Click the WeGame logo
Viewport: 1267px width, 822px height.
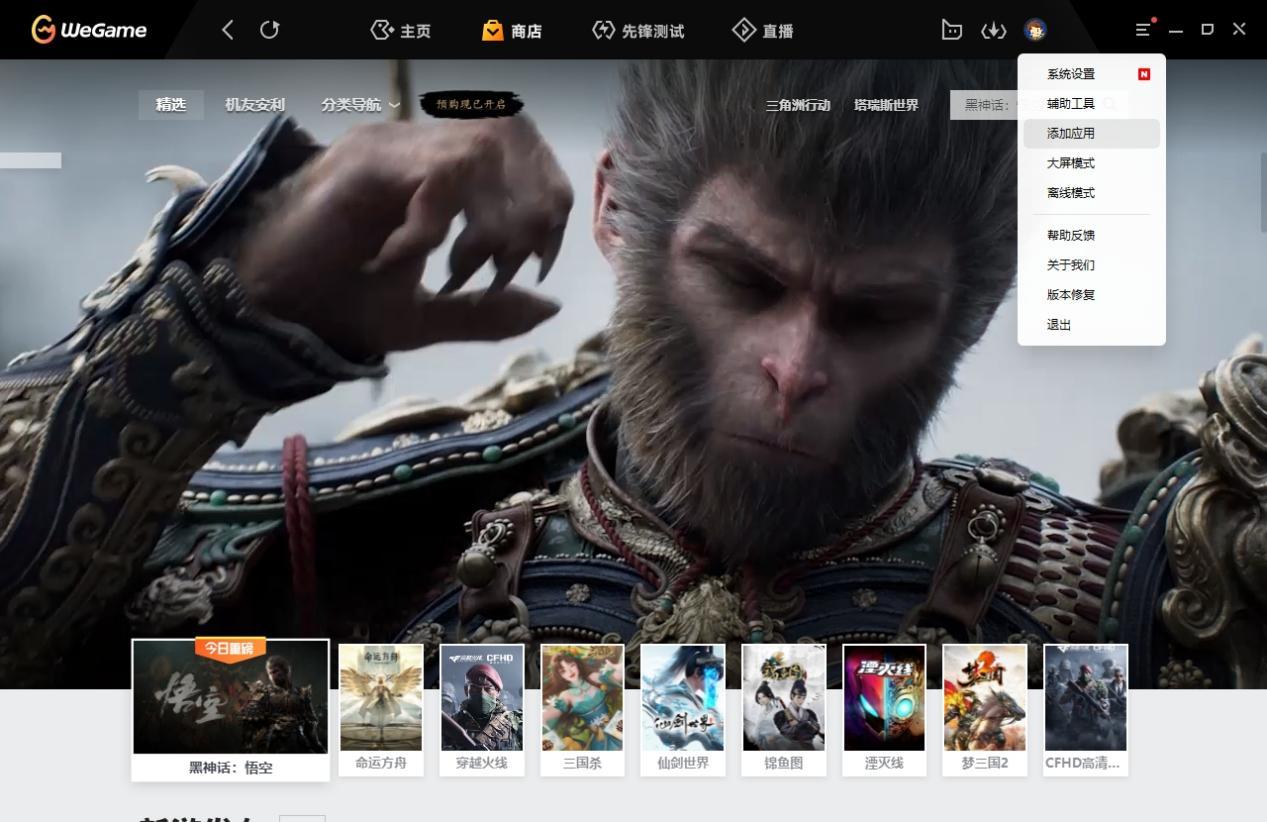[x=89, y=30]
